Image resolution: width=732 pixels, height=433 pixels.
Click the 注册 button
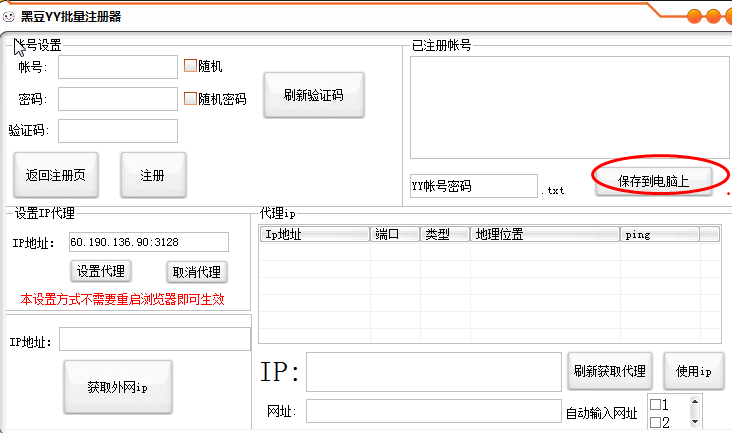pos(153,175)
